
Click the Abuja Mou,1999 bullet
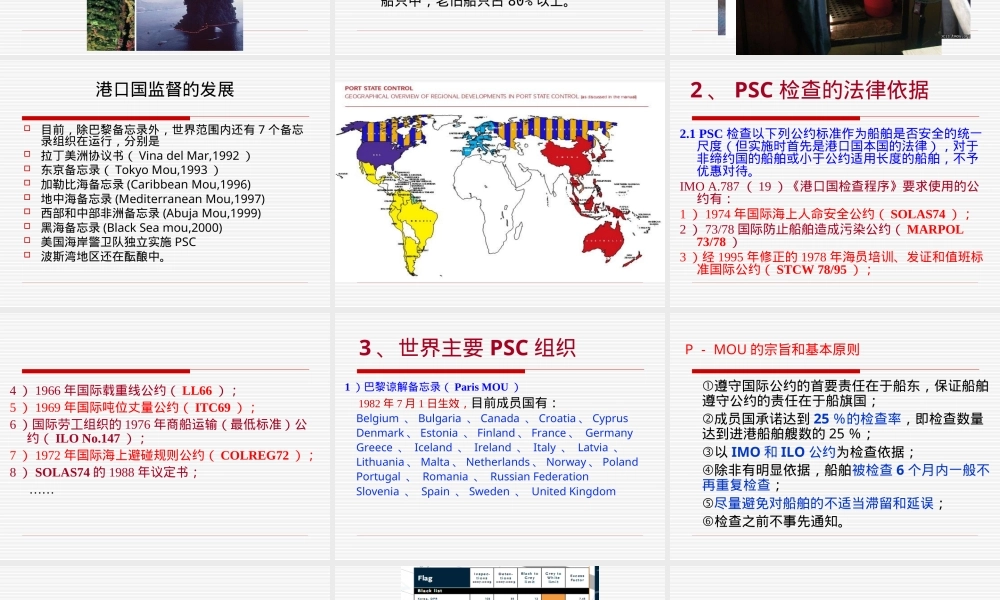pyautogui.click(x=151, y=213)
